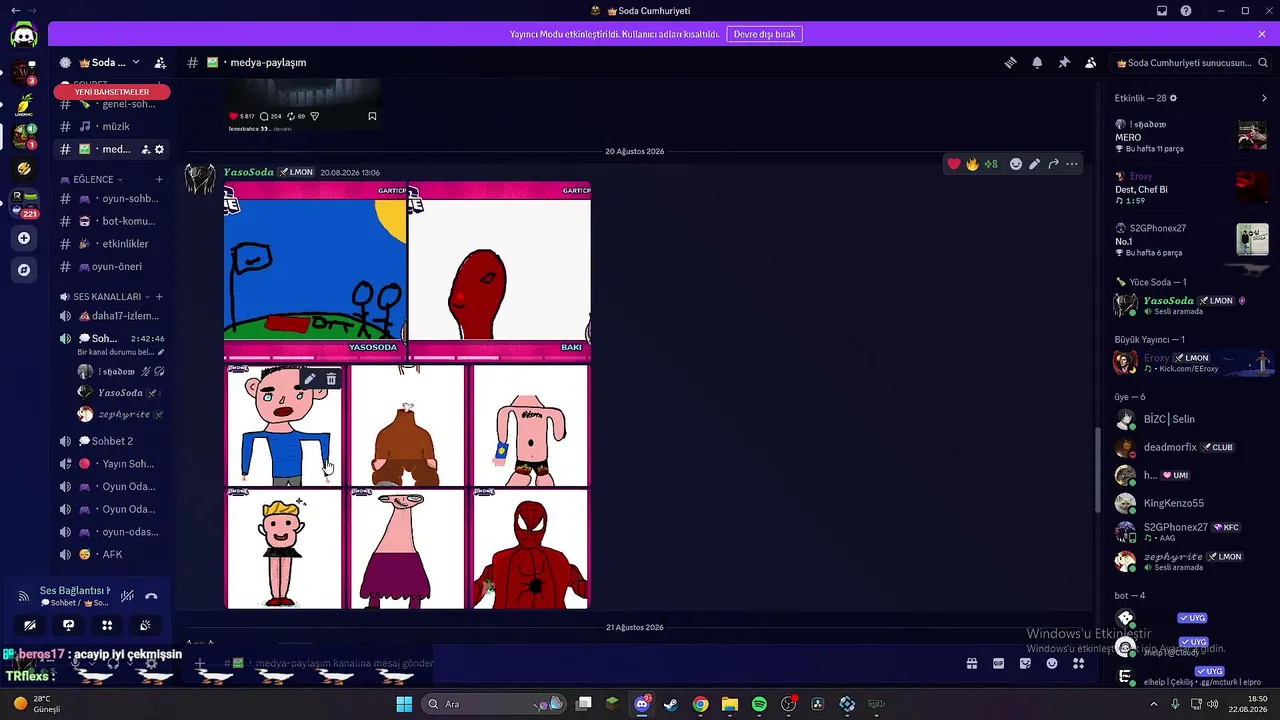Image resolution: width=1280 pixels, height=720 pixels.
Task: Show pinned messages via pin icon
Action: pos(1064,62)
